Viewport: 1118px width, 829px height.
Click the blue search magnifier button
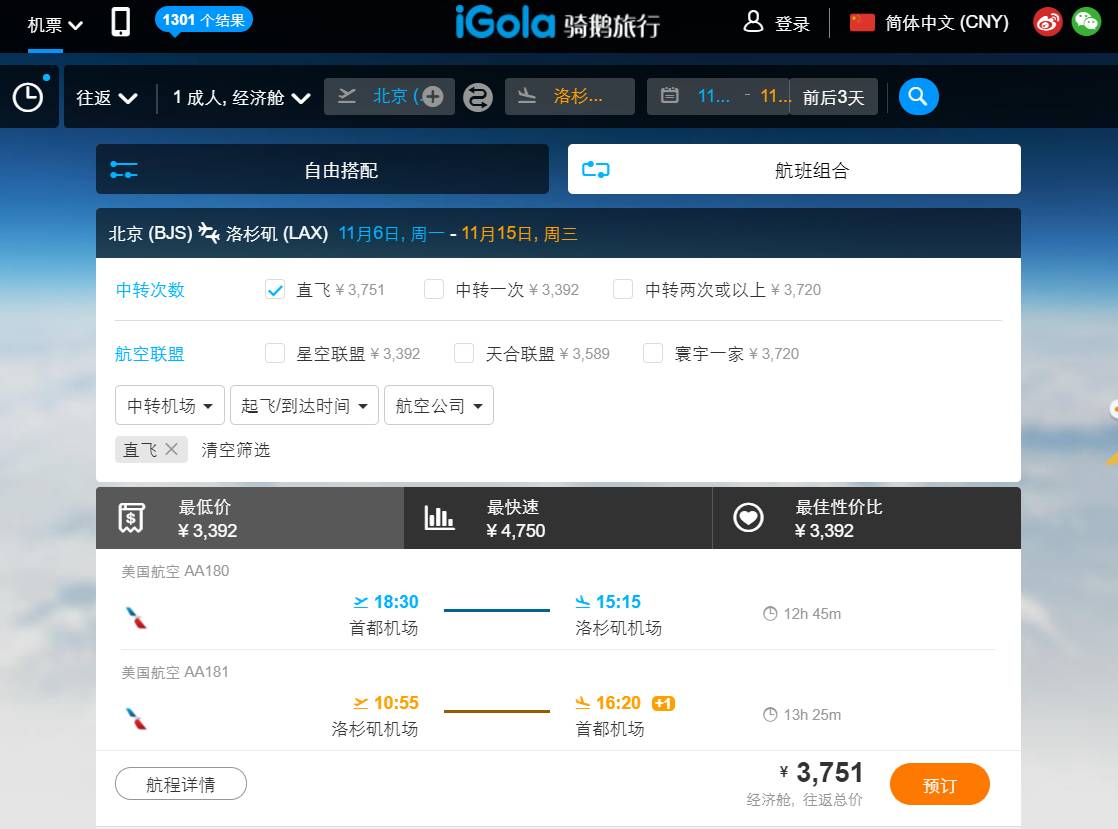(918, 97)
